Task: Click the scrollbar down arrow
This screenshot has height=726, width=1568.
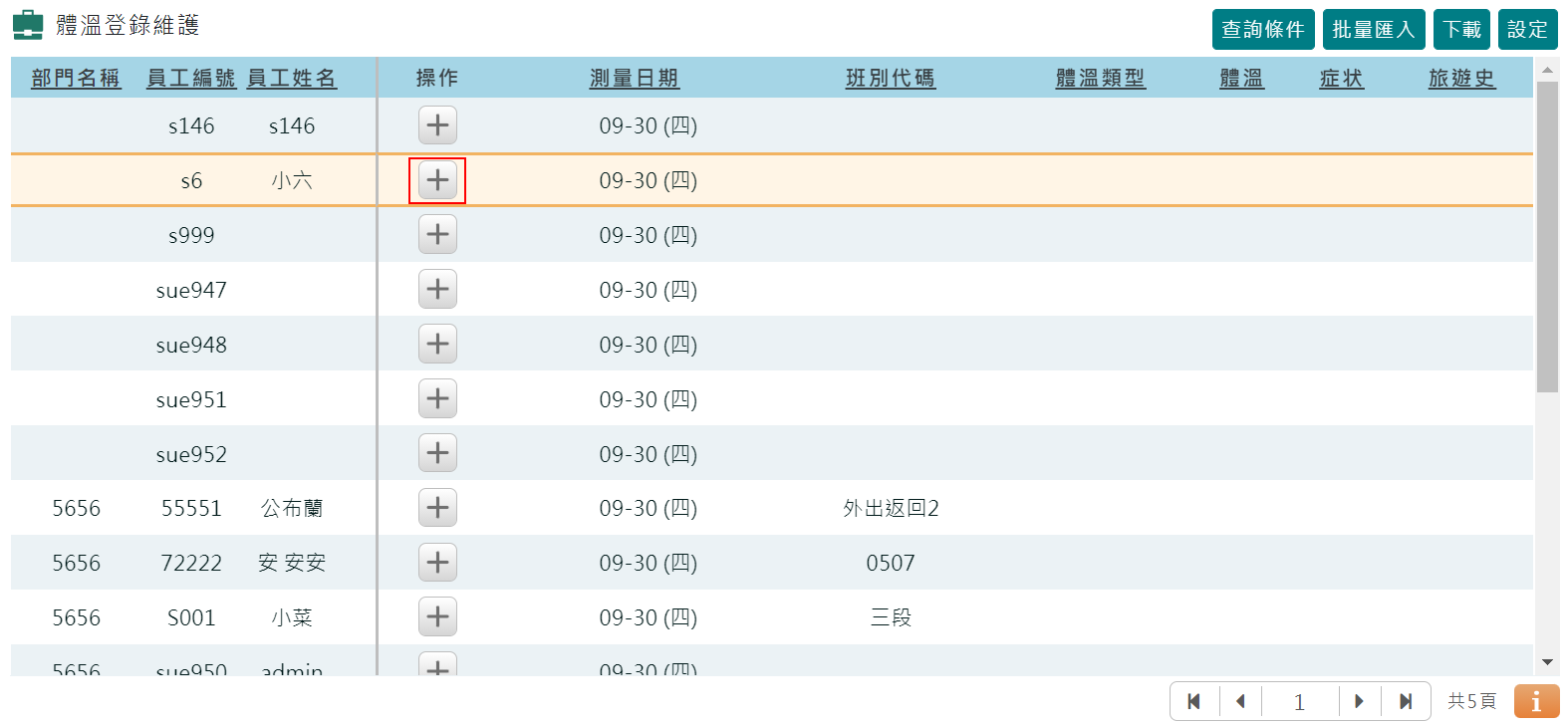Action: (x=1547, y=662)
